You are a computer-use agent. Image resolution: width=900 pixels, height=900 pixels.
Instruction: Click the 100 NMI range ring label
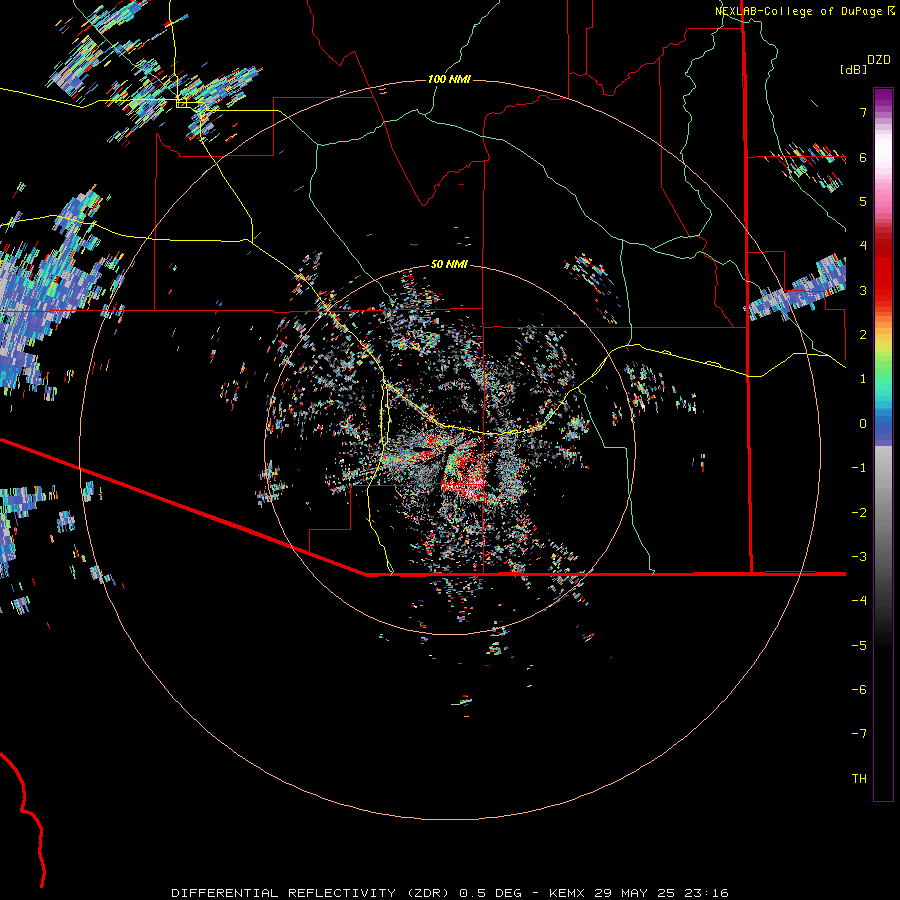coord(449,79)
